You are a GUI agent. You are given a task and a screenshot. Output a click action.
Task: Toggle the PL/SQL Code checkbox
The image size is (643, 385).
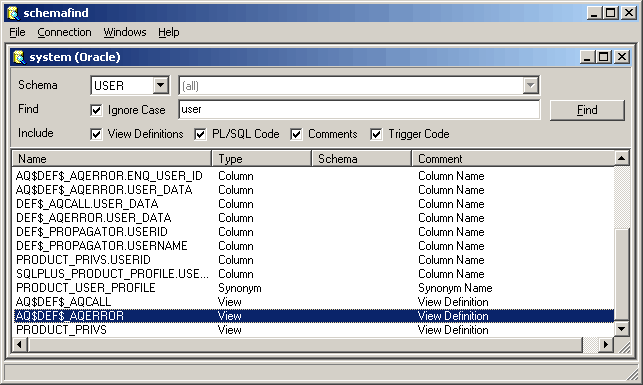[200, 134]
